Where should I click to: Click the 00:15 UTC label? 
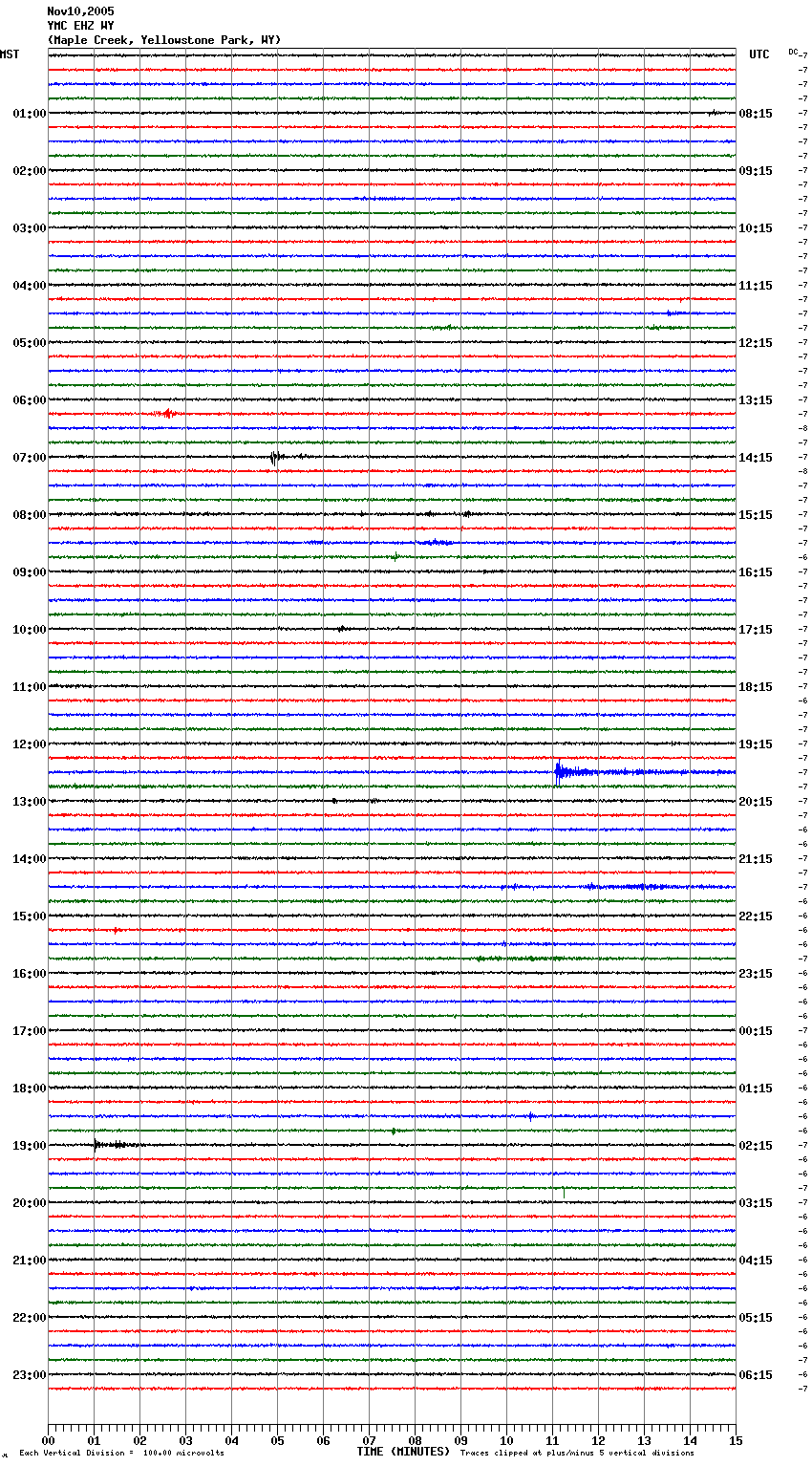756,1031
